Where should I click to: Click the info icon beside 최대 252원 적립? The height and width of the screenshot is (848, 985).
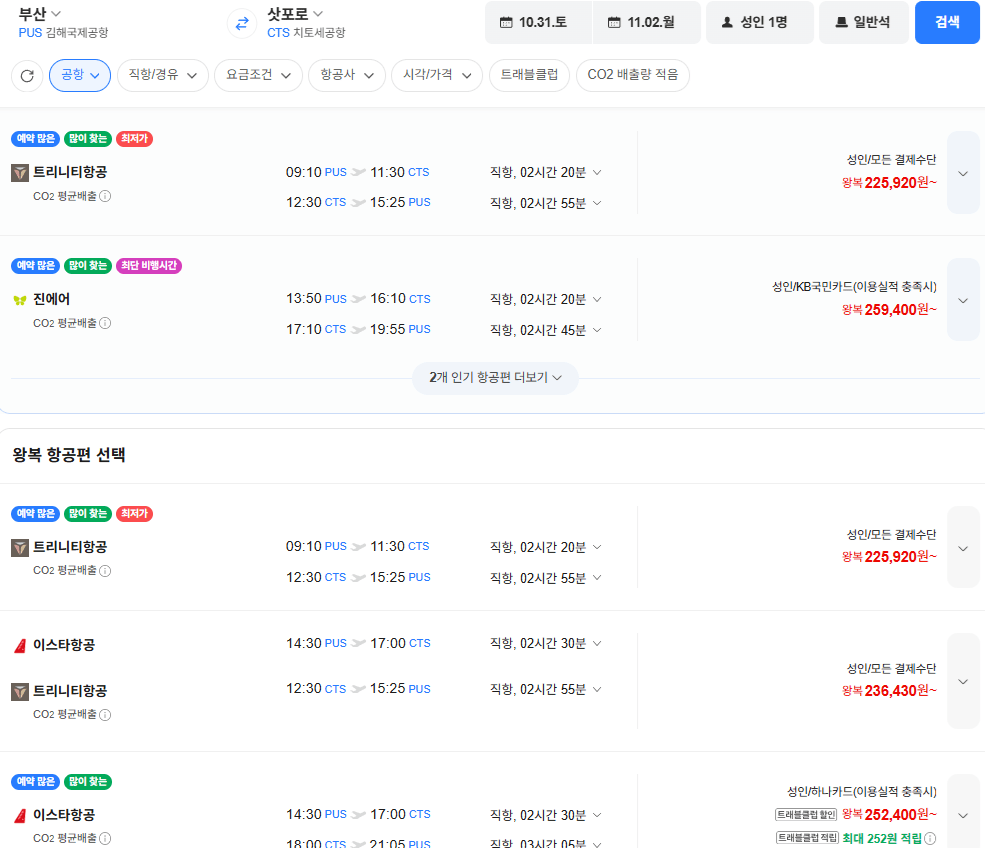click(x=930, y=838)
